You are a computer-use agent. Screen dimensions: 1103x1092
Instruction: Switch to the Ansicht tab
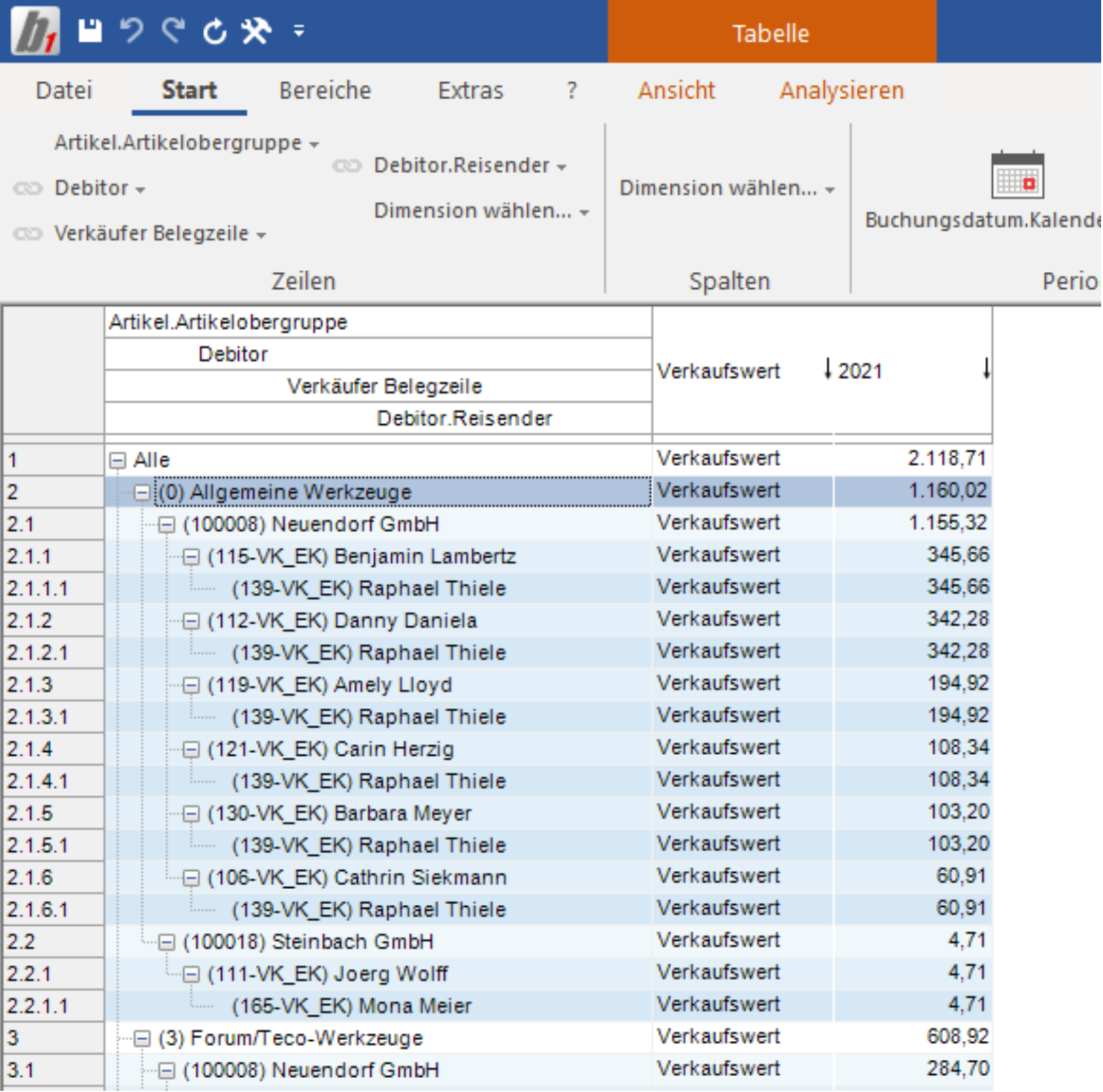click(x=676, y=91)
